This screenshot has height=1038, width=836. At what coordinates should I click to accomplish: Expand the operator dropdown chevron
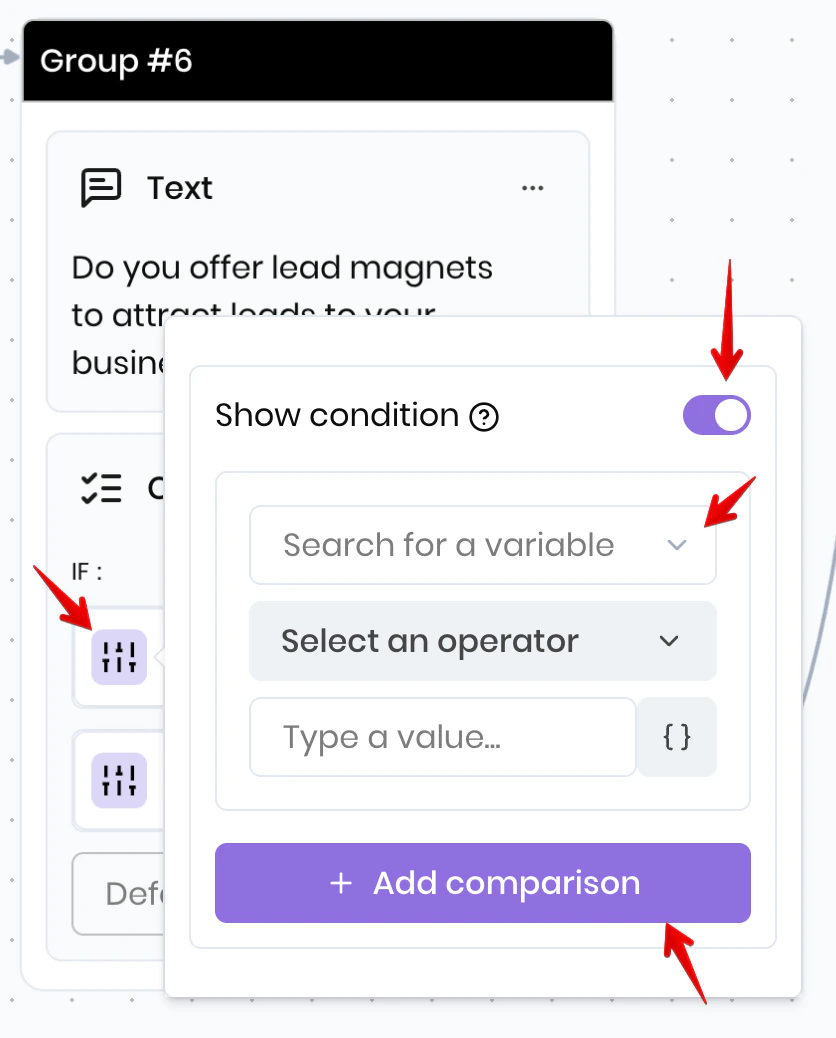(x=669, y=641)
